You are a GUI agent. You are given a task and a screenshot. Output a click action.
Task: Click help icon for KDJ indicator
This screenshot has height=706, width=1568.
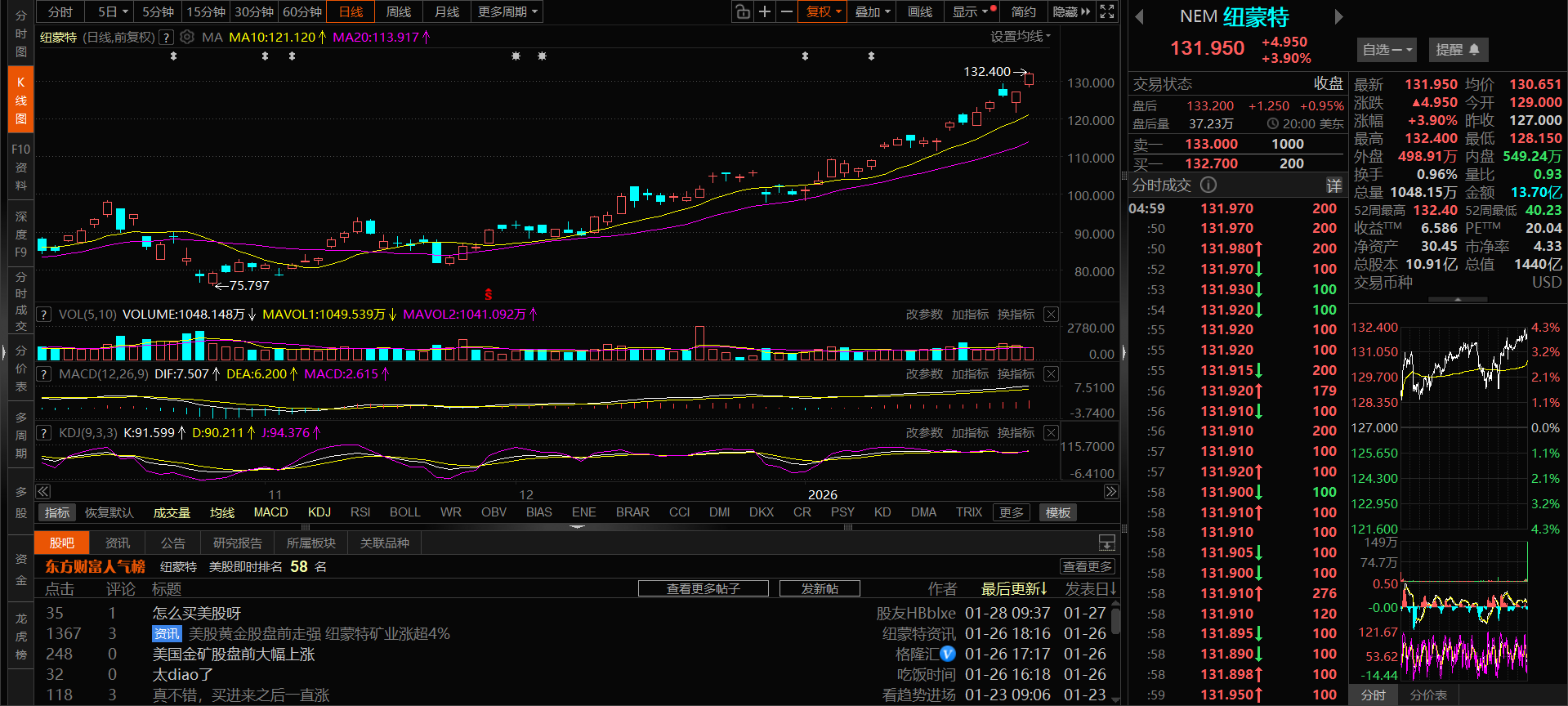44,433
